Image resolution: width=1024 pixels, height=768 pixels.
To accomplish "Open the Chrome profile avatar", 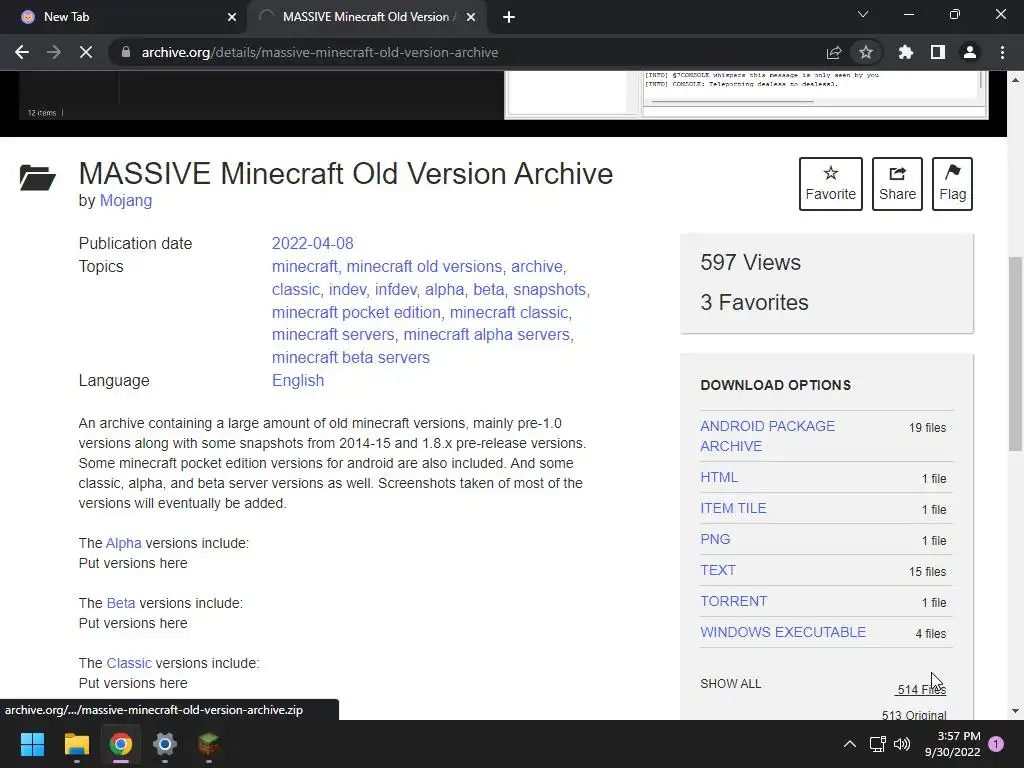I will click(x=970, y=52).
